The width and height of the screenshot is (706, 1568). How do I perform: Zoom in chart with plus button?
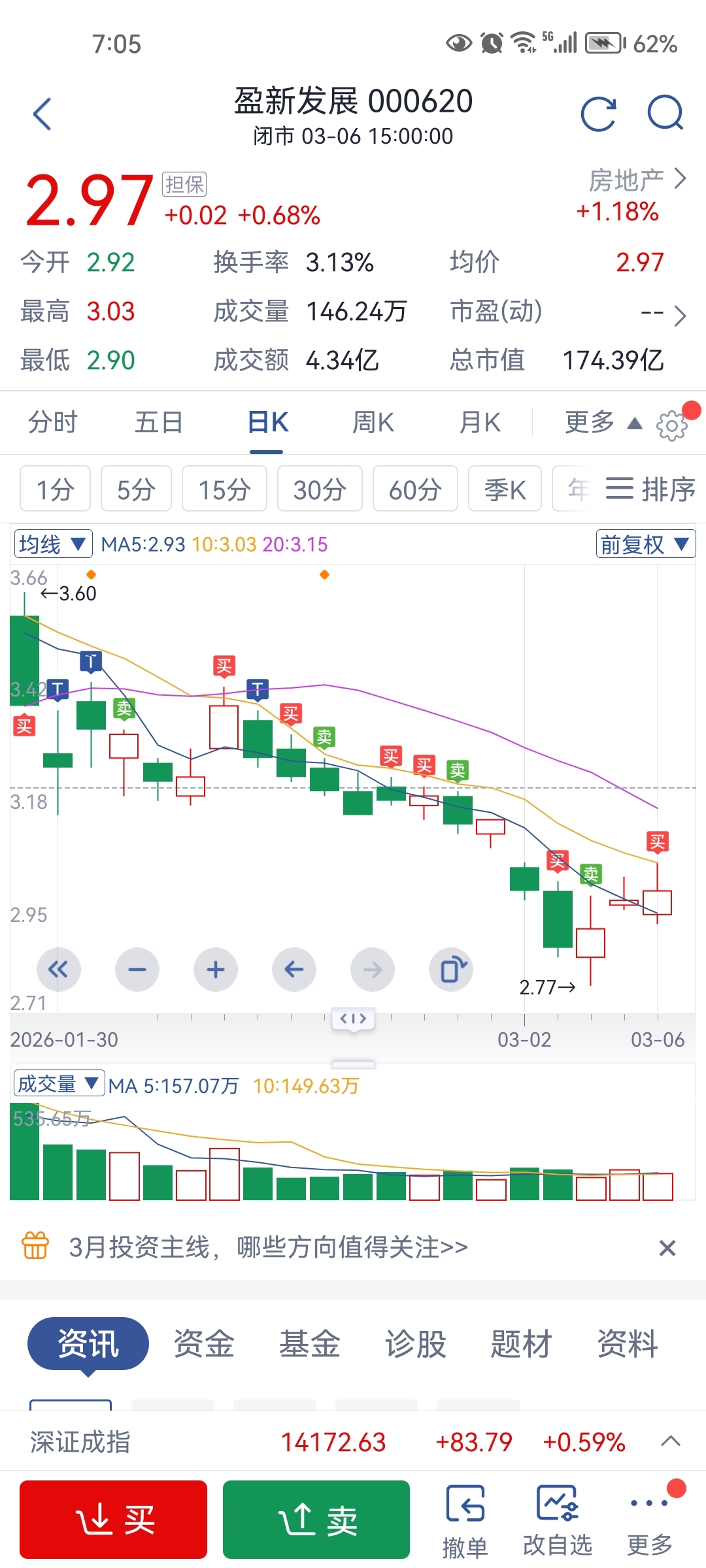tap(216, 970)
